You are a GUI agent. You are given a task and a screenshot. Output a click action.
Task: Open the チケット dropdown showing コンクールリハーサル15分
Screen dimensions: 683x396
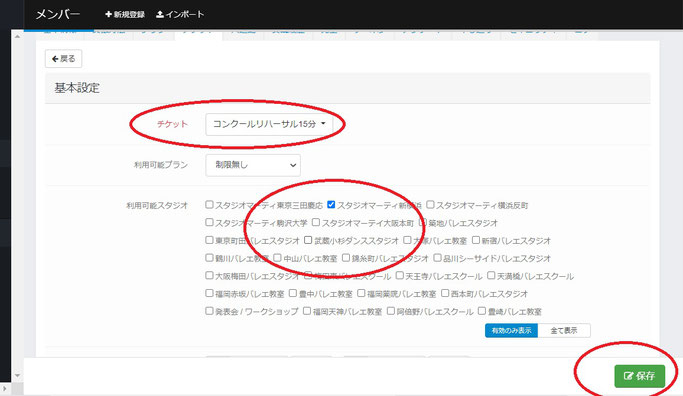pos(269,124)
